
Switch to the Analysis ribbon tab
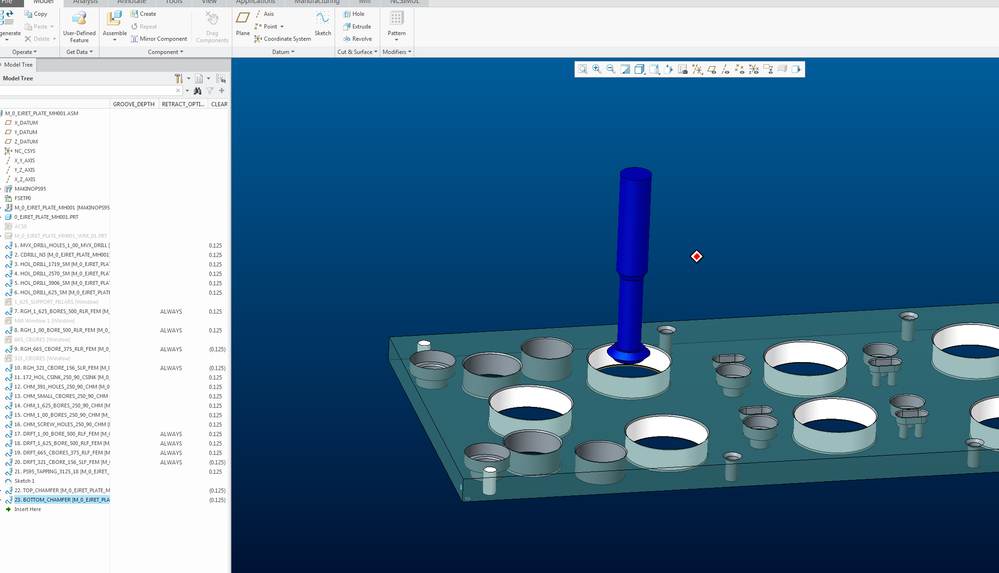point(86,3)
